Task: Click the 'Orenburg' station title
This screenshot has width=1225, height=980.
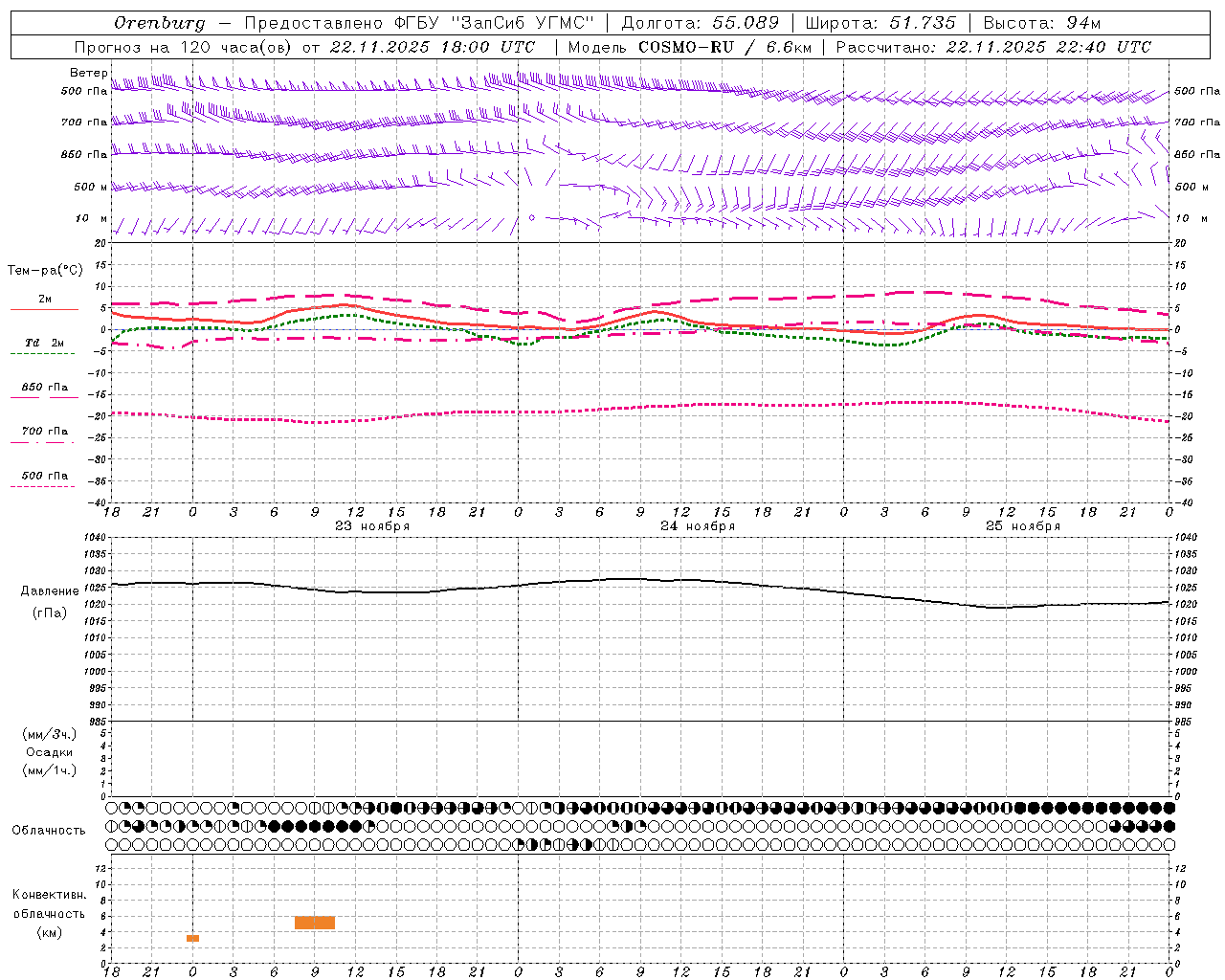Action: (160, 23)
